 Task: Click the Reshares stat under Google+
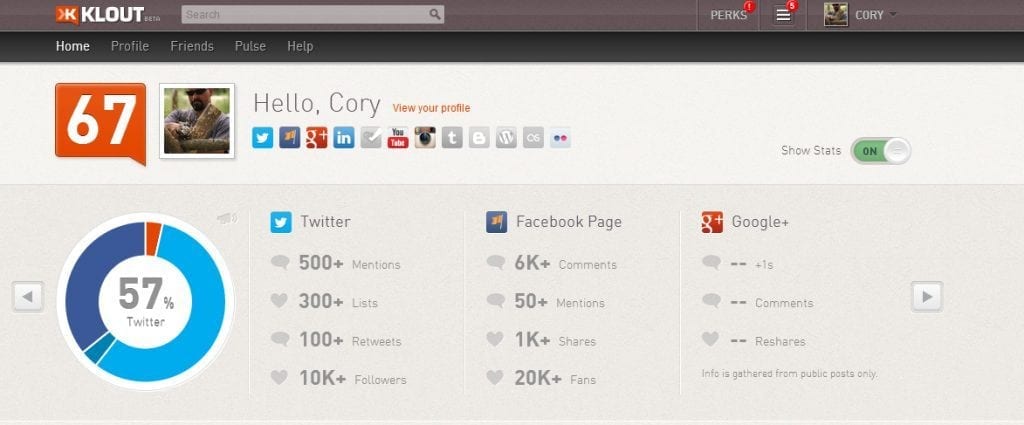pyautogui.click(x=754, y=340)
